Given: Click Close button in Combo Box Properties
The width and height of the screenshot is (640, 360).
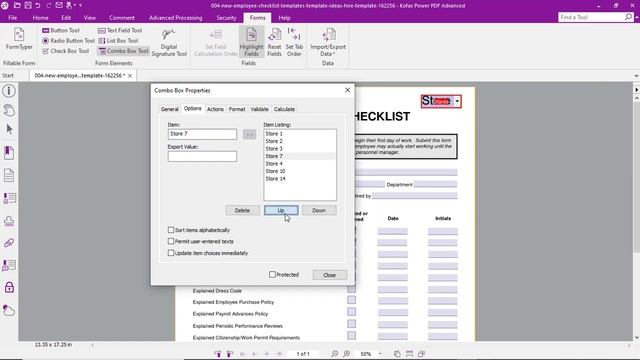Looking at the screenshot, I should click(x=329, y=275).
